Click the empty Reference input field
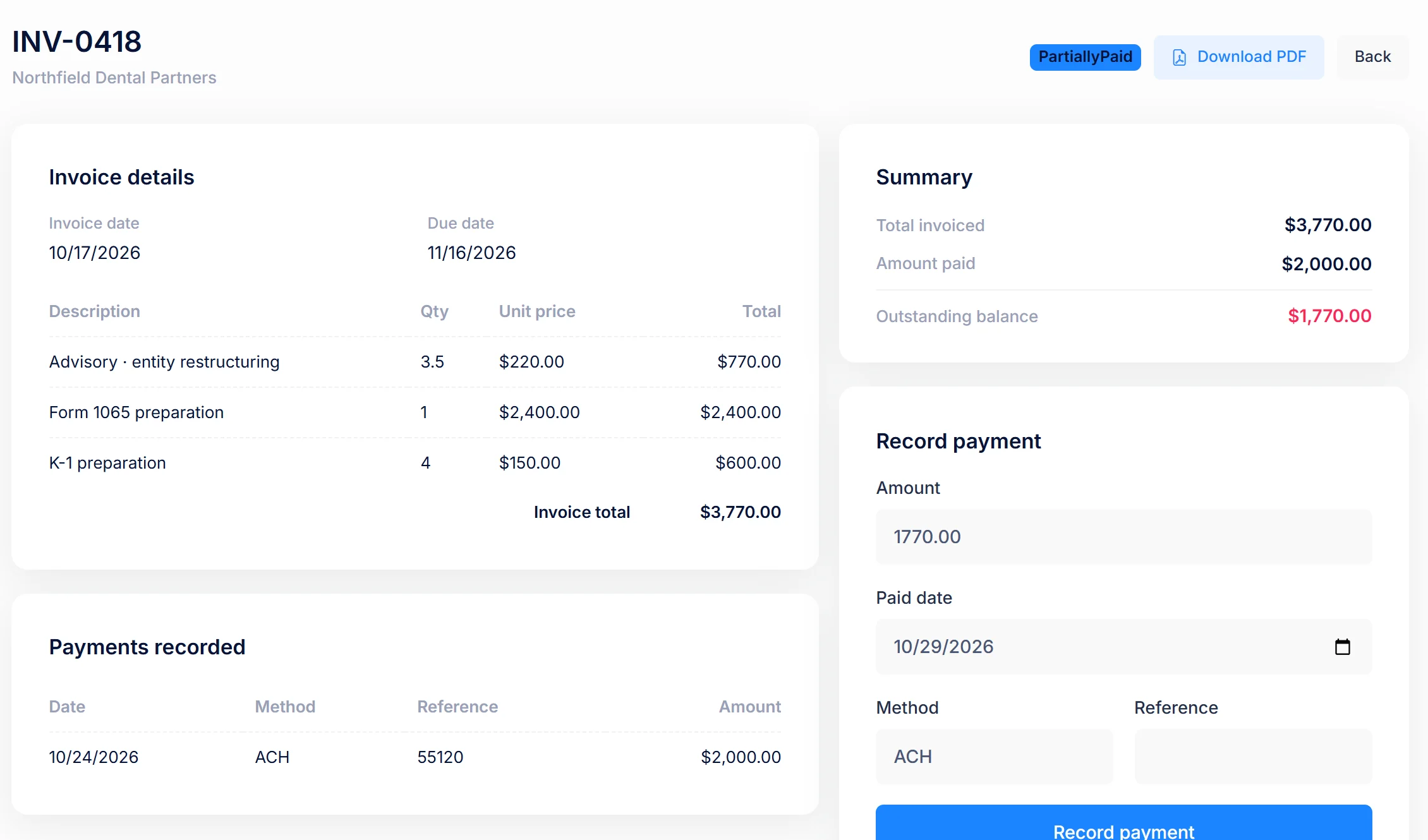Image resolution: width=1428 pixels, height=840 pixels. point(1253,757)
